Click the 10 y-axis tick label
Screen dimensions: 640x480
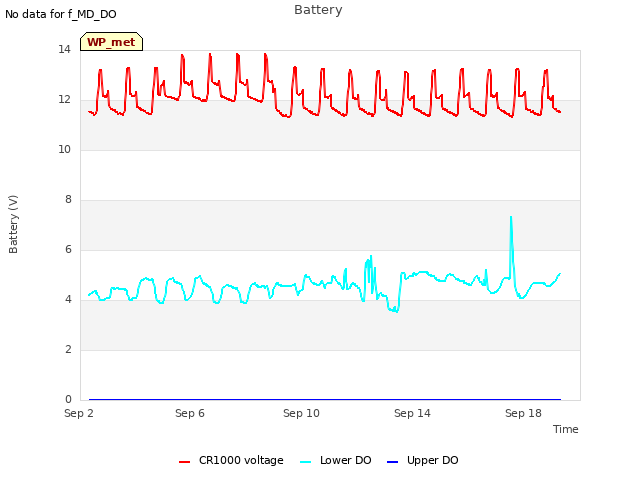[x=64, y=150]
